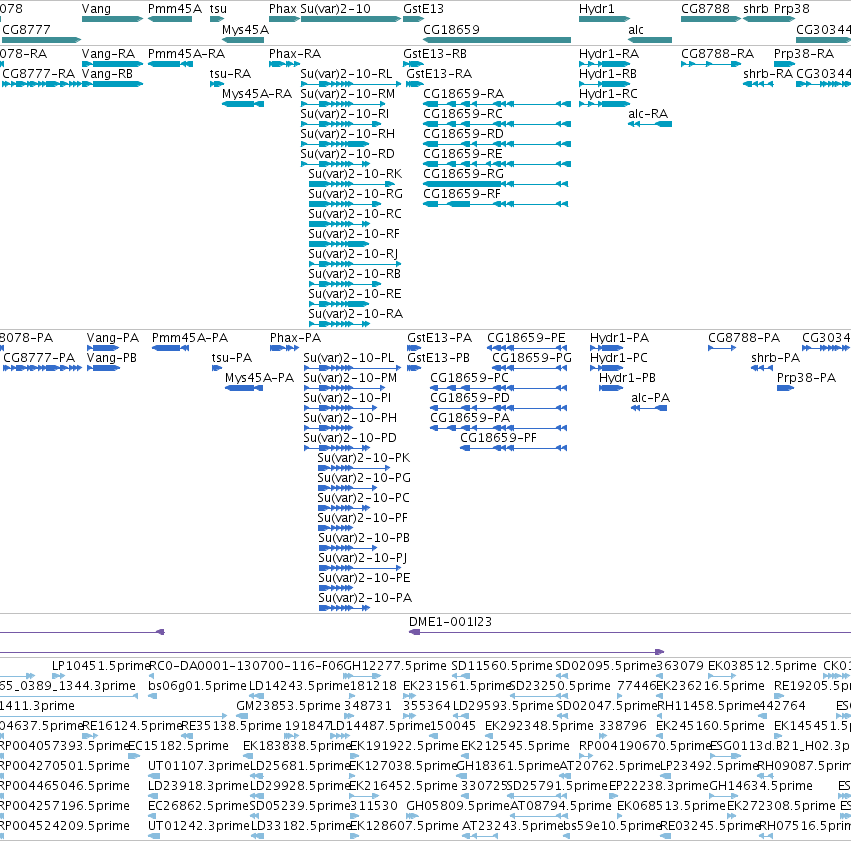Select transcript CG18659-RF

[496, 204]
